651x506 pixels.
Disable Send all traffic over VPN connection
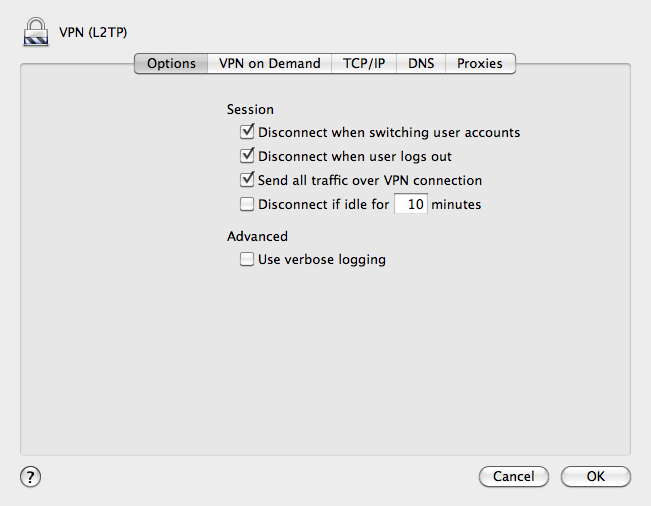coord(247,180)
